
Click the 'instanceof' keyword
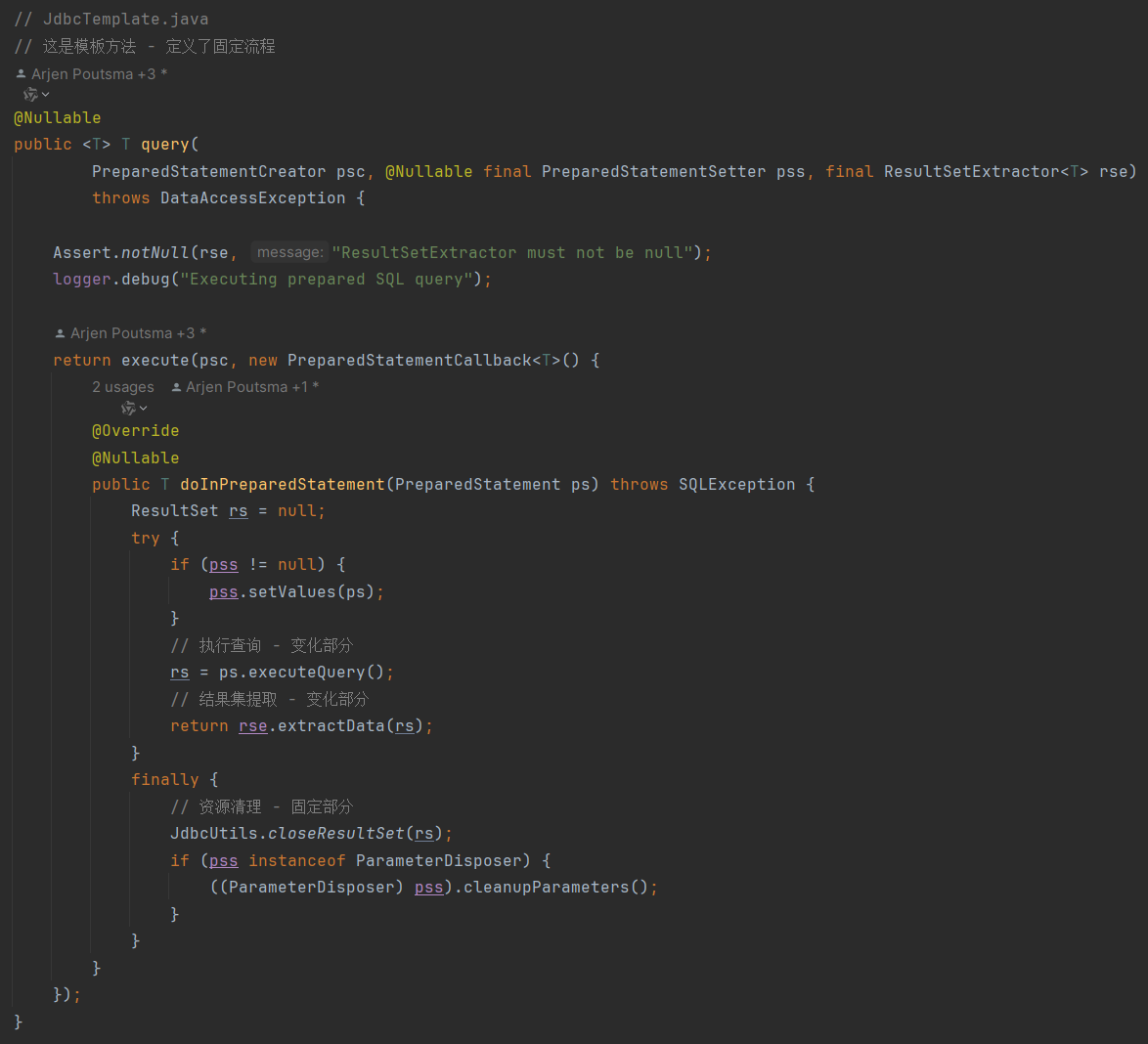[x=296, y=861]
